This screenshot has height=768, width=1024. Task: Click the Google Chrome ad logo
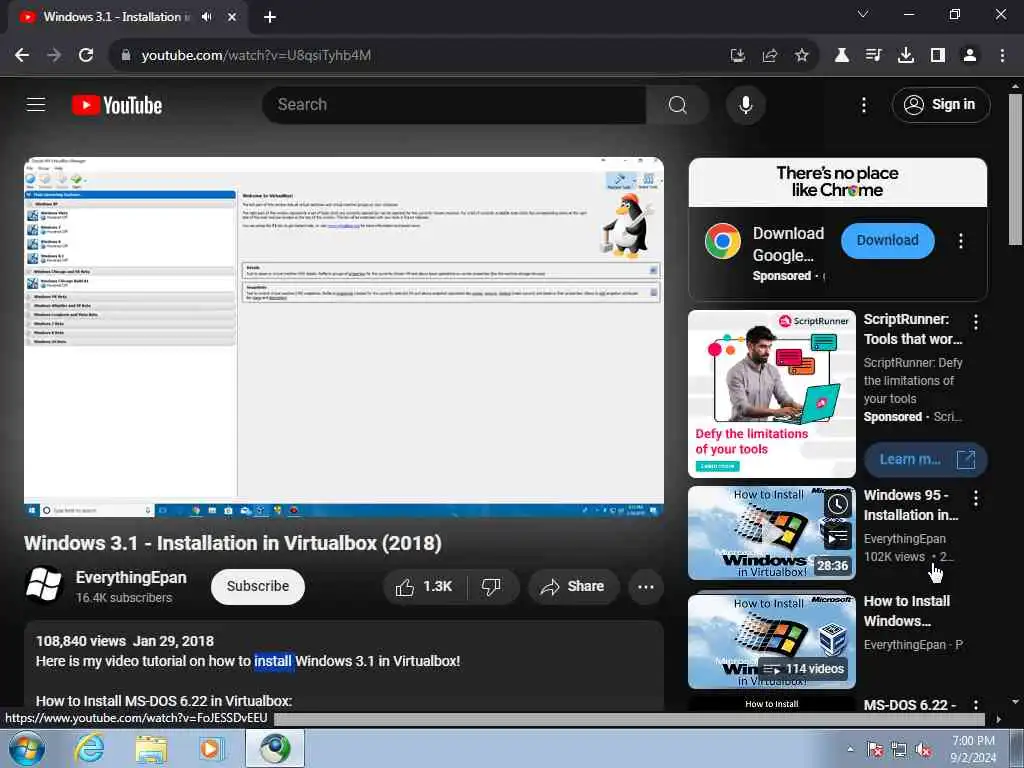(723, 241)
